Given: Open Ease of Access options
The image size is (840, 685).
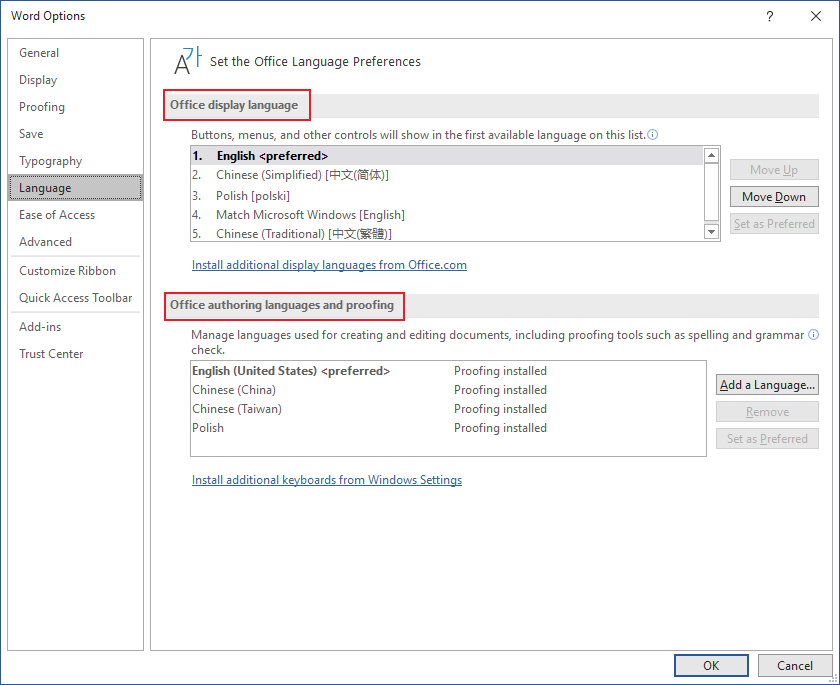Looking at the screenshot, I should (76, 215).
